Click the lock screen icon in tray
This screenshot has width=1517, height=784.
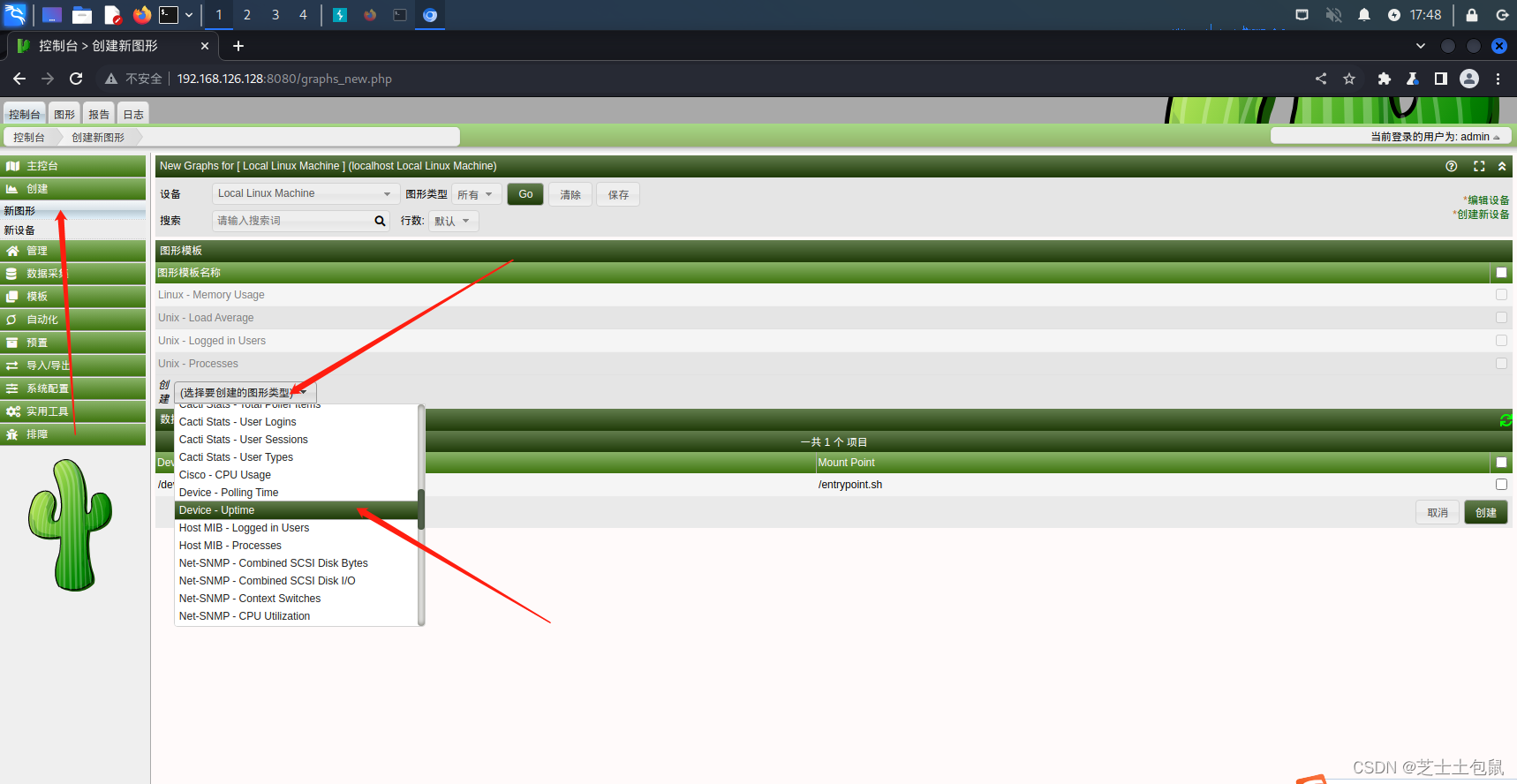tap(1472, 15)
